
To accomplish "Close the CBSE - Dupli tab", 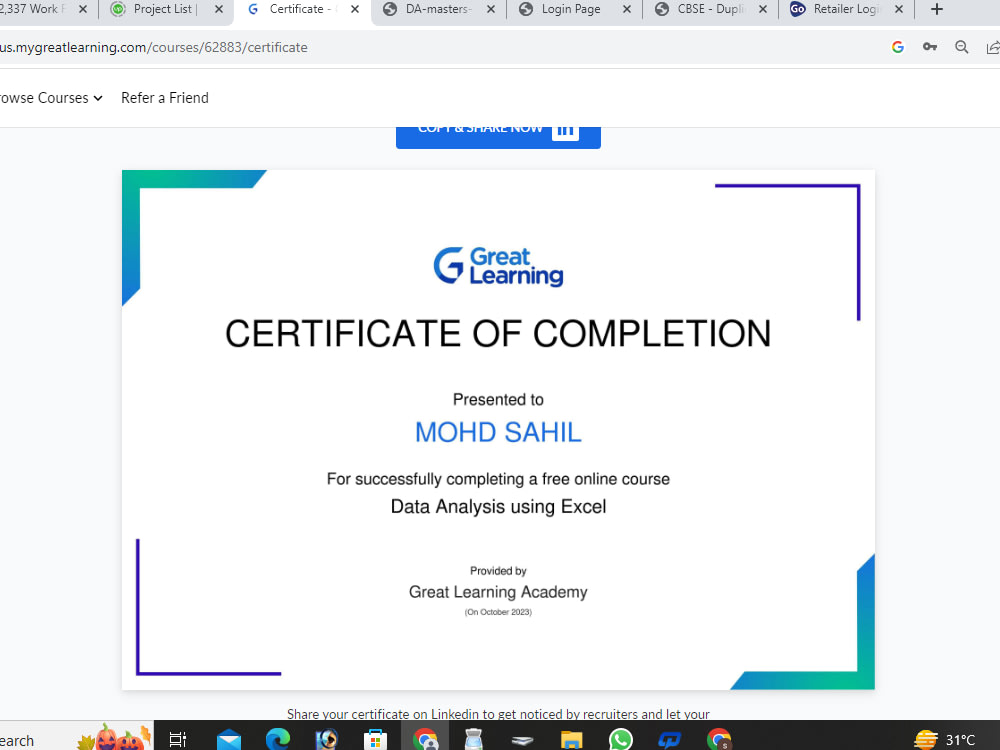I will pos(763,9).
